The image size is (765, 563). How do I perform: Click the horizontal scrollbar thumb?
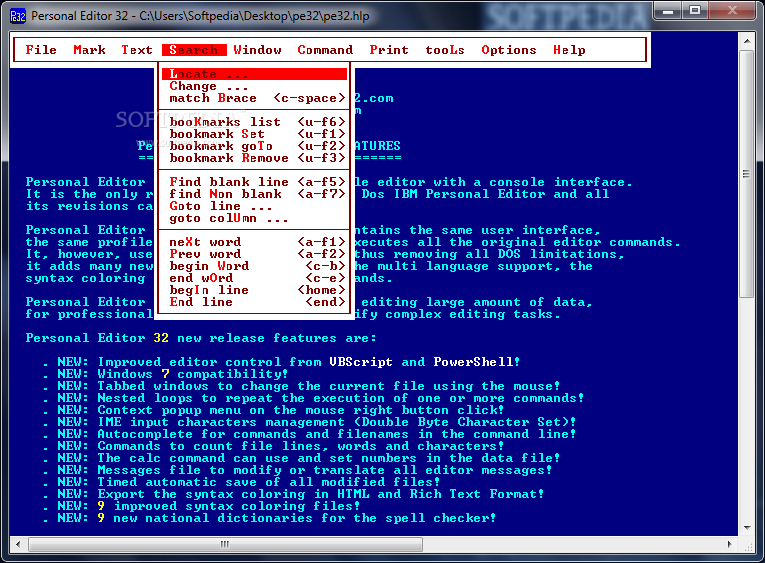pyautogui.click(x=225, y=544)
